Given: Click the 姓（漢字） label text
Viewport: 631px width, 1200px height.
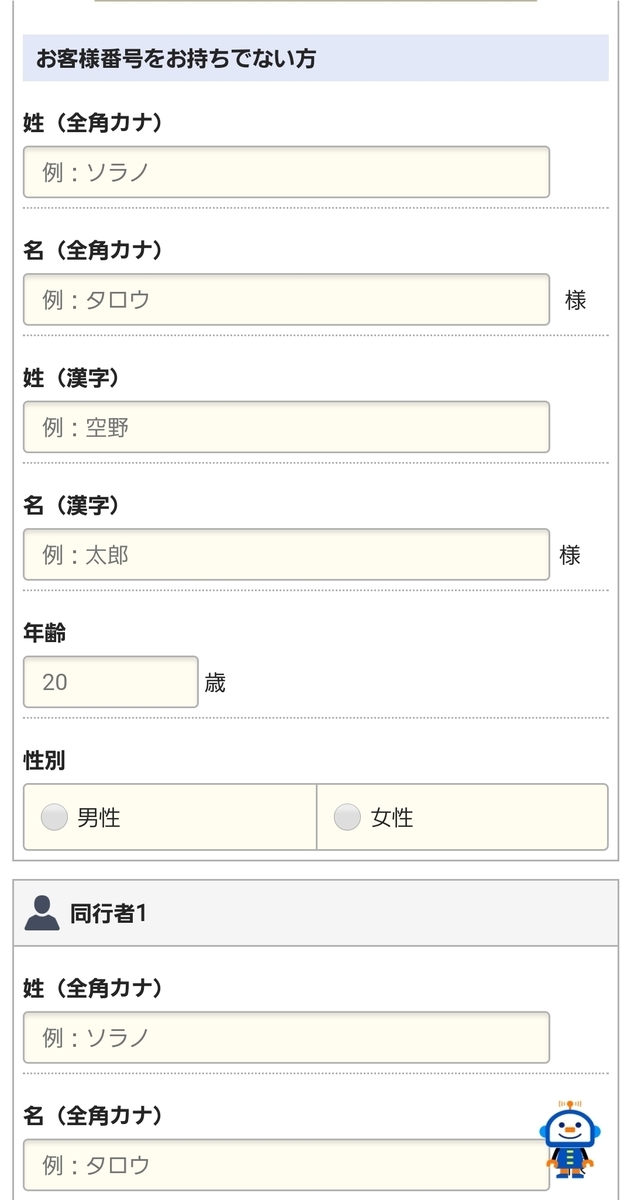Looking at the screenshot, I should point(72,378).
